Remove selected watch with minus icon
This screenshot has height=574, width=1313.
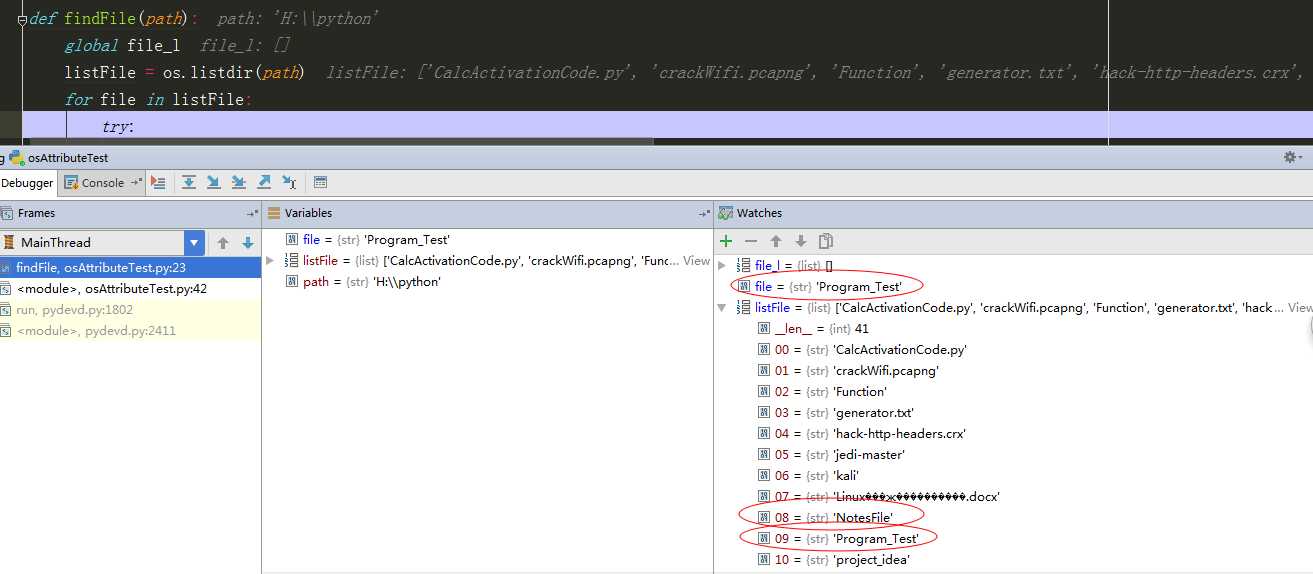pyautogui.click(x=751, y=241)
